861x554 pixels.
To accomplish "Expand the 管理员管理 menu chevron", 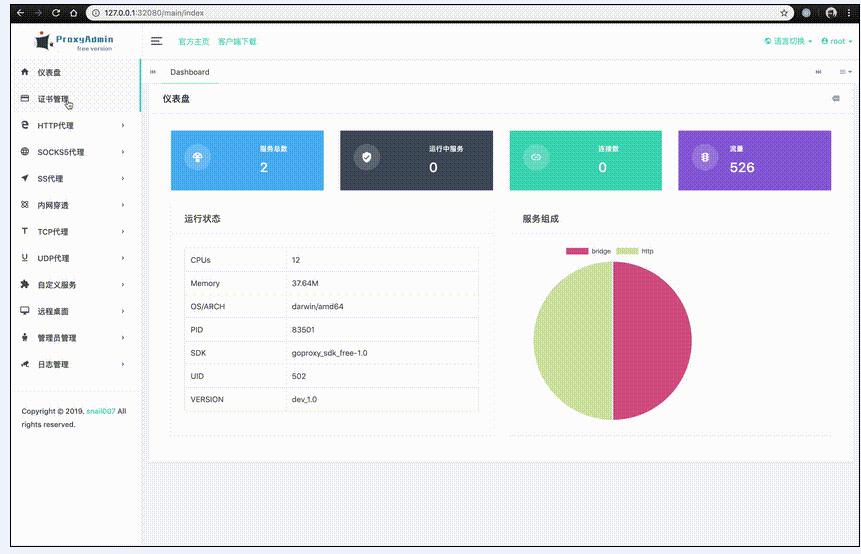I will 123,338.
